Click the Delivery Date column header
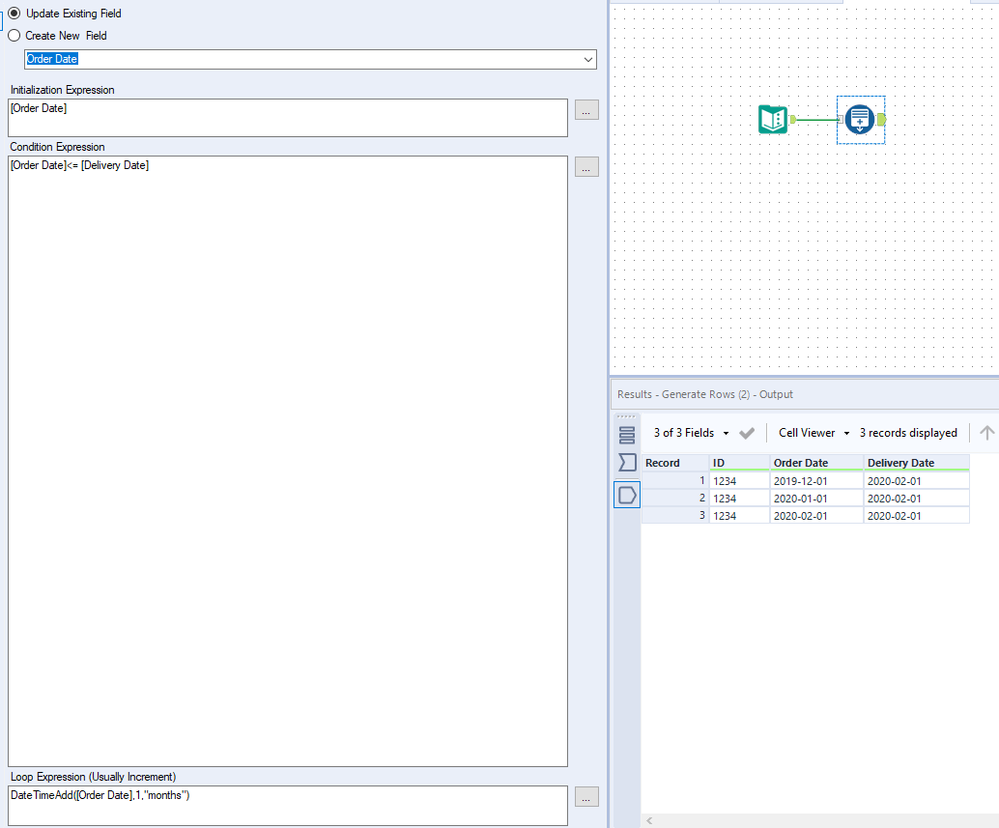Screen dimensions: 999x828 coord(916,463)
